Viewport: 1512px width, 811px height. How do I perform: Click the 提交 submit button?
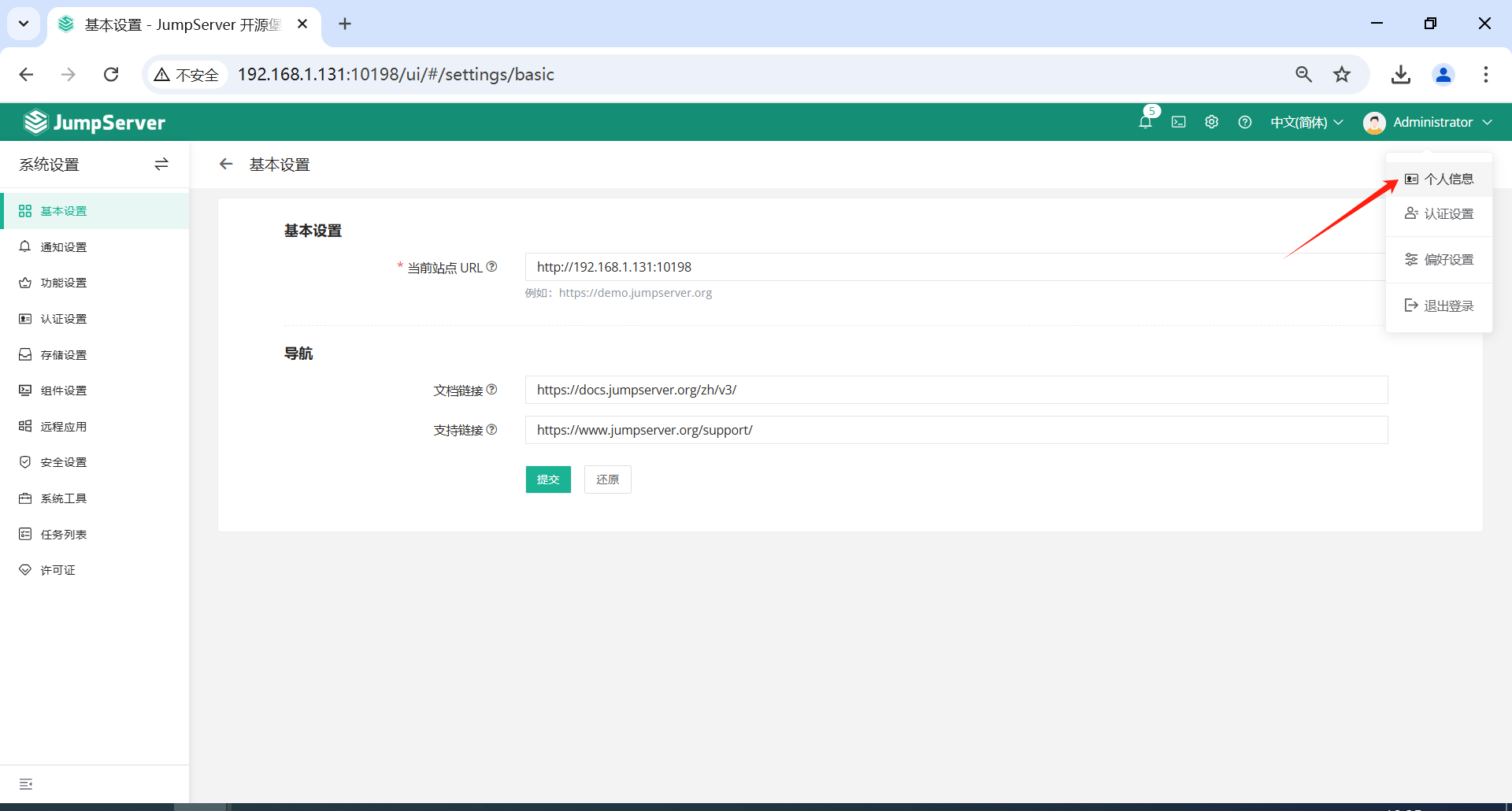point(548,480)
